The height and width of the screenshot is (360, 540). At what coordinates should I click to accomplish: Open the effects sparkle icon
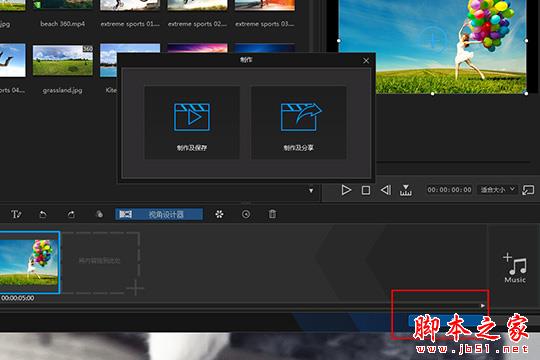tap(219, 214)
